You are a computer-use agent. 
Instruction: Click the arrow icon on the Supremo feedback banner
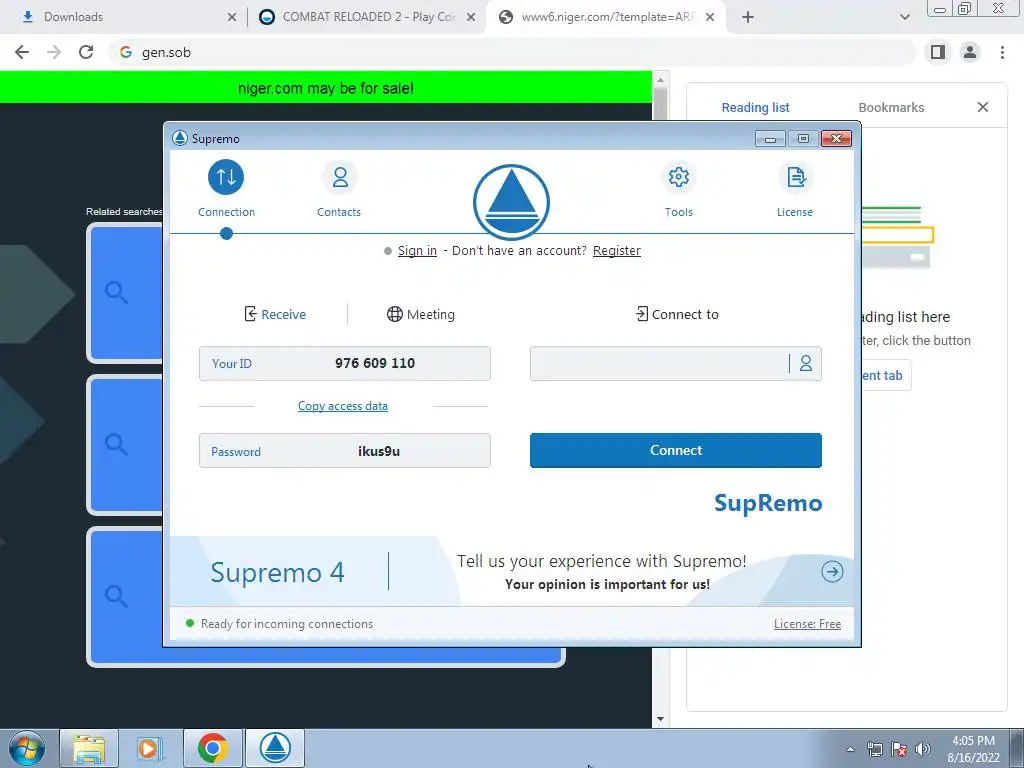(832, 571)
